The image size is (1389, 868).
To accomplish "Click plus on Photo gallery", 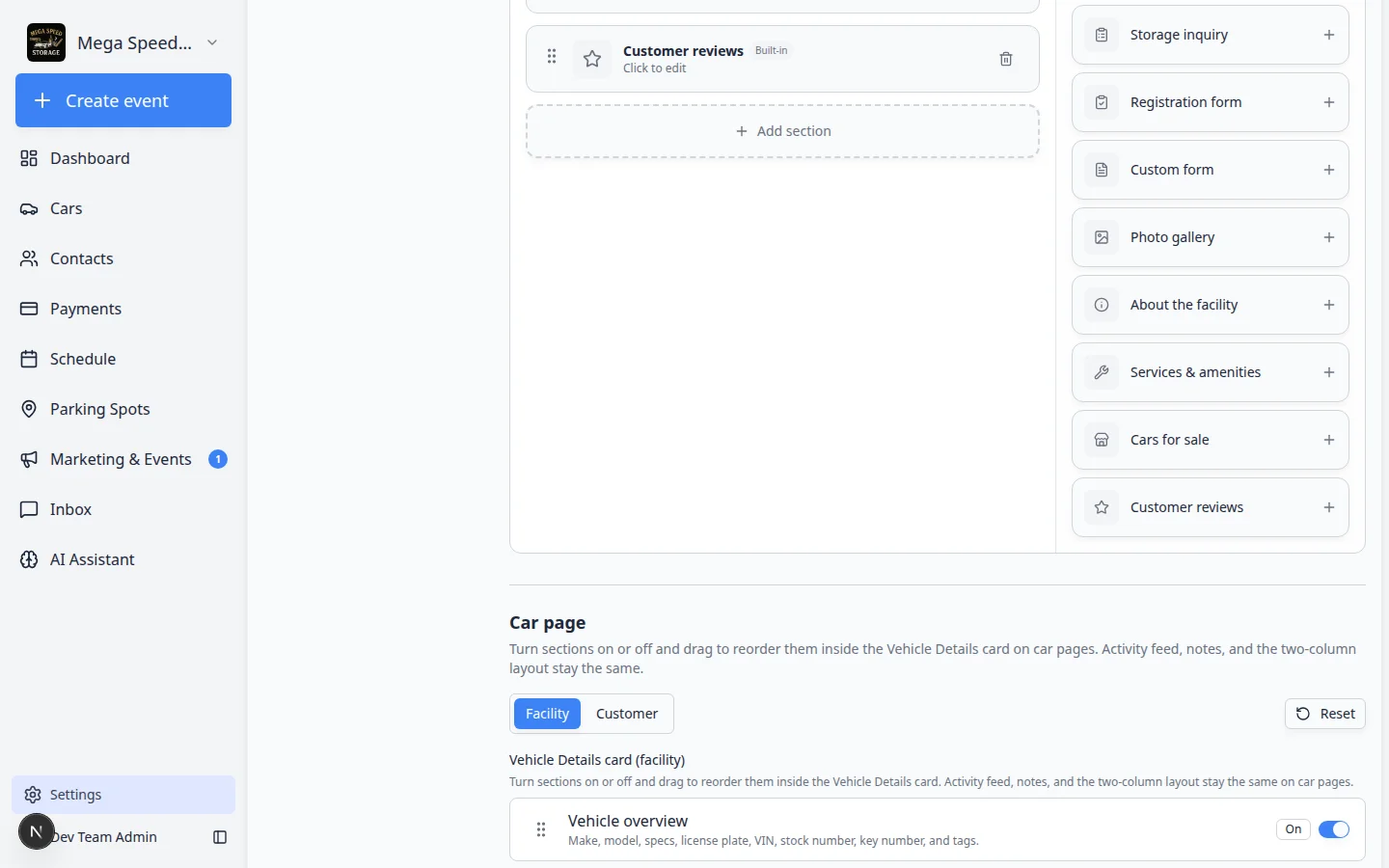I will (1329, 237).
